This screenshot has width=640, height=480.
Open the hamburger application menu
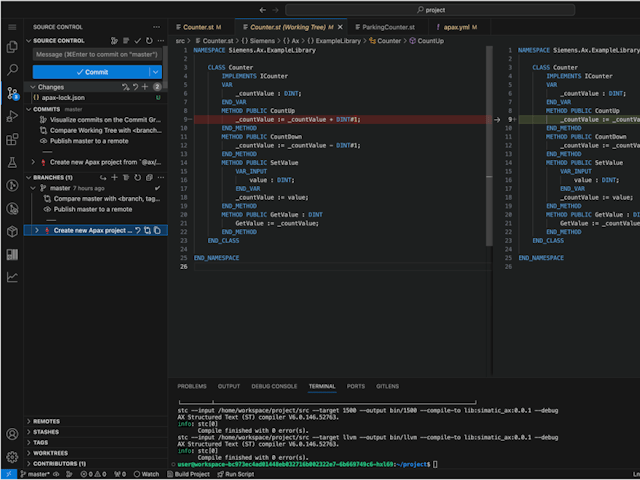pos(12,27)
